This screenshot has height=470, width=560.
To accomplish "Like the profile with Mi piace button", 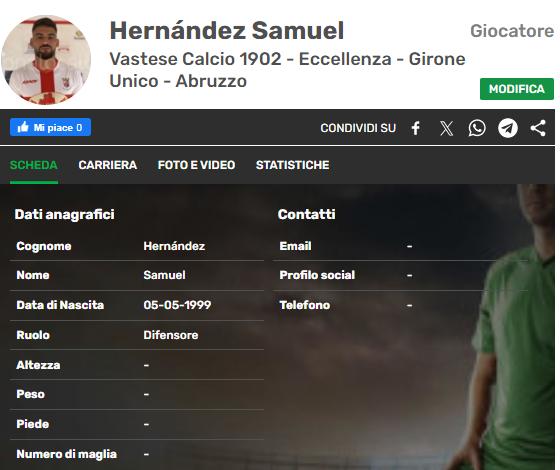I will [x=50, y=127].
